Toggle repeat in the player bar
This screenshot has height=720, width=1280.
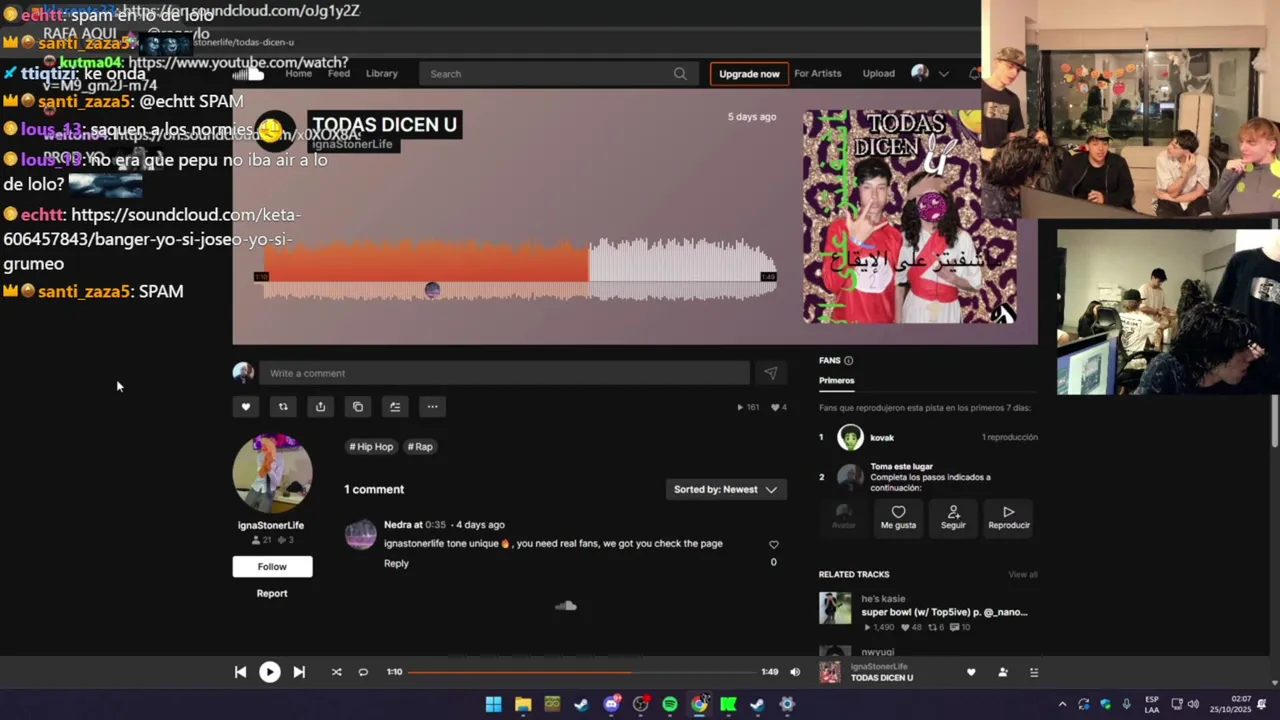coord(363,672)
